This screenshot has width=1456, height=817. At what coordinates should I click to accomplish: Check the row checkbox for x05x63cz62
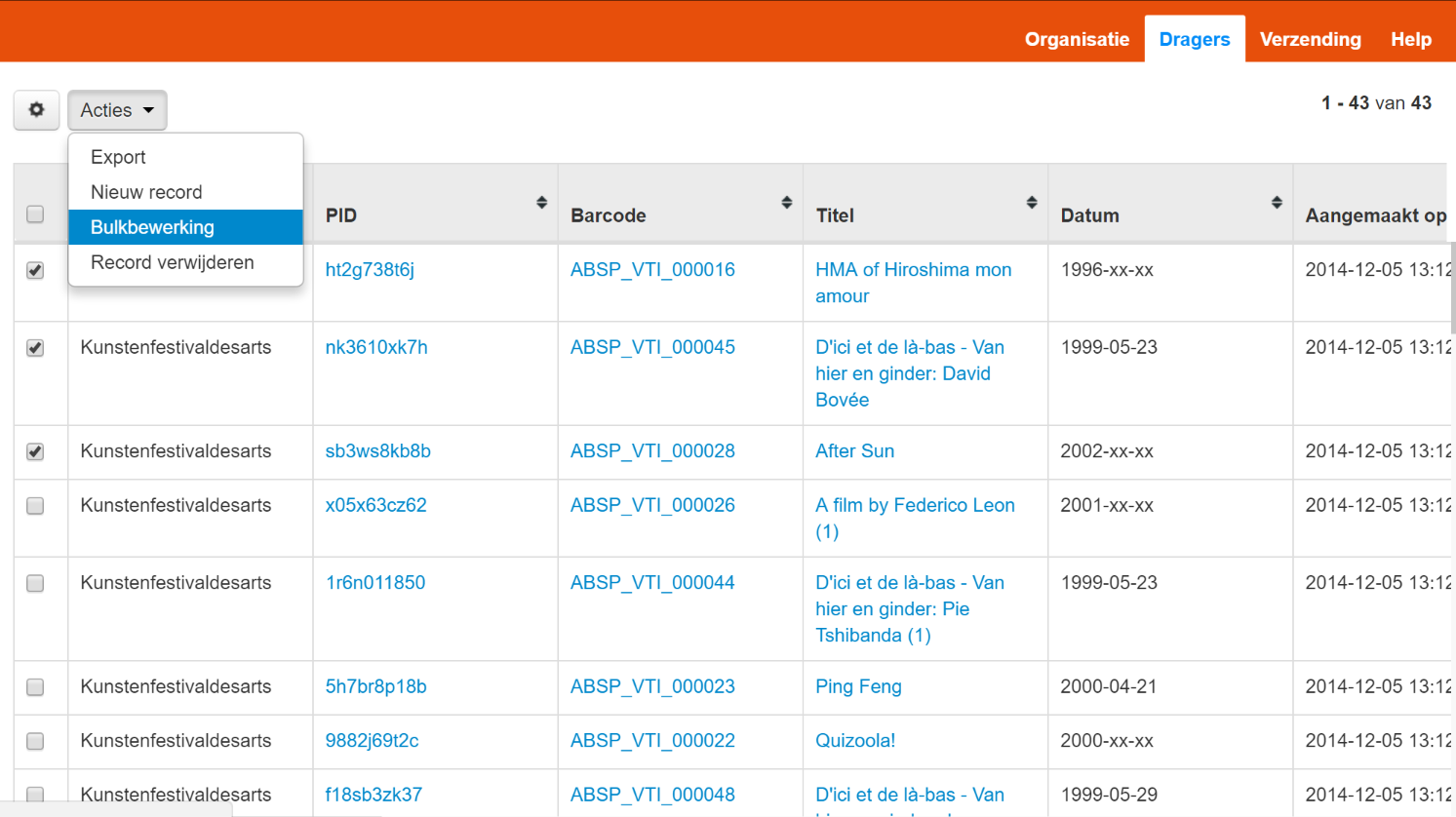(35, 506)
